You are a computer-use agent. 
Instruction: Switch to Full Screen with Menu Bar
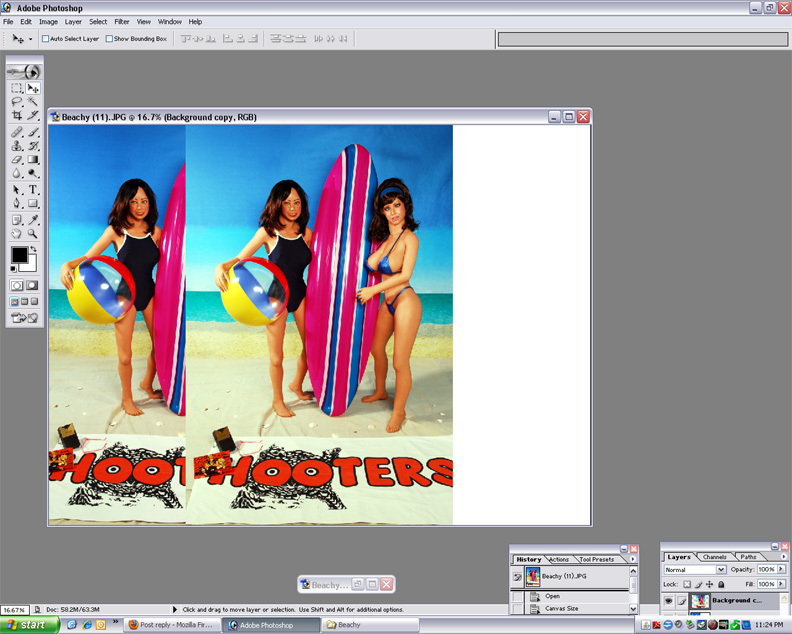[x=24, y=302]
